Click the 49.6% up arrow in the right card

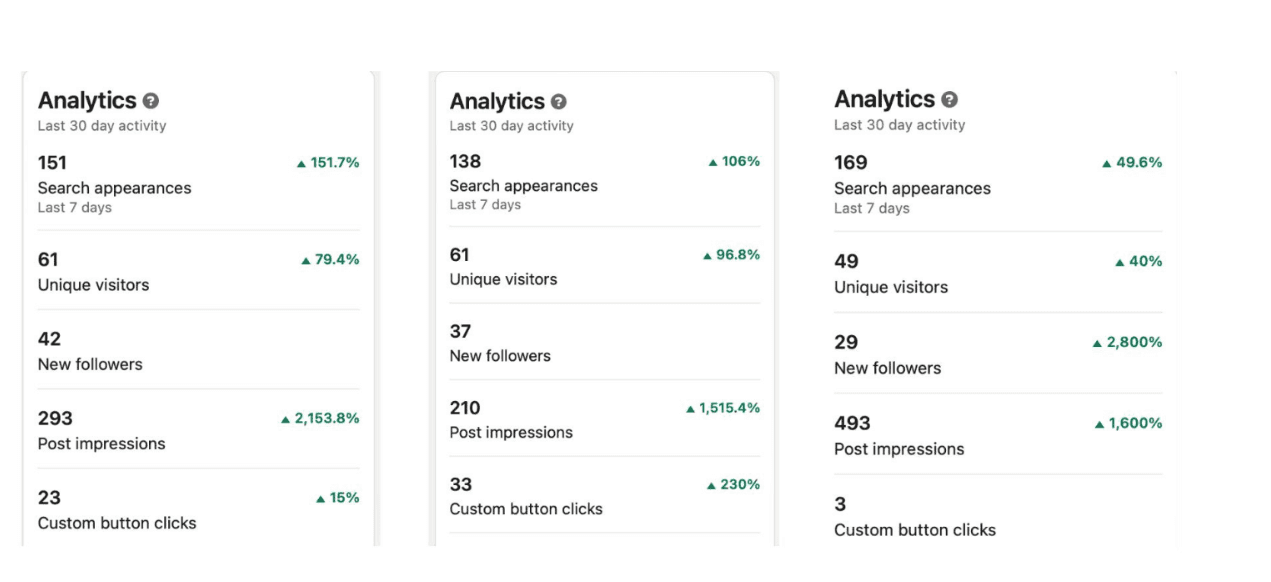(1107, 163)
